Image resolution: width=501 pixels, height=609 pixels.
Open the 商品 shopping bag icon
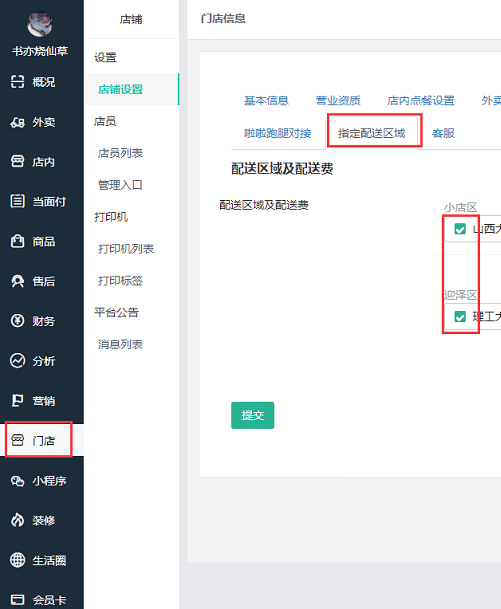pos(17,241)
